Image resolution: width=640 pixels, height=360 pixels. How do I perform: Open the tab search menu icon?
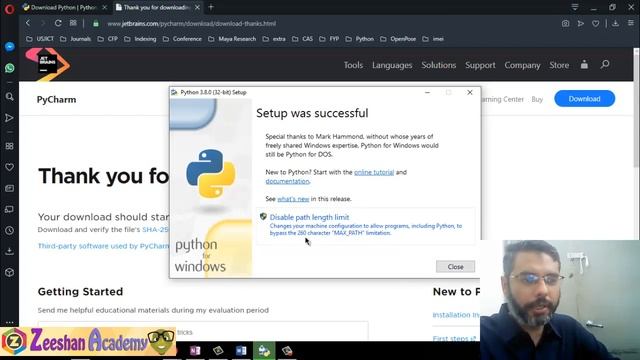(575, 7)
